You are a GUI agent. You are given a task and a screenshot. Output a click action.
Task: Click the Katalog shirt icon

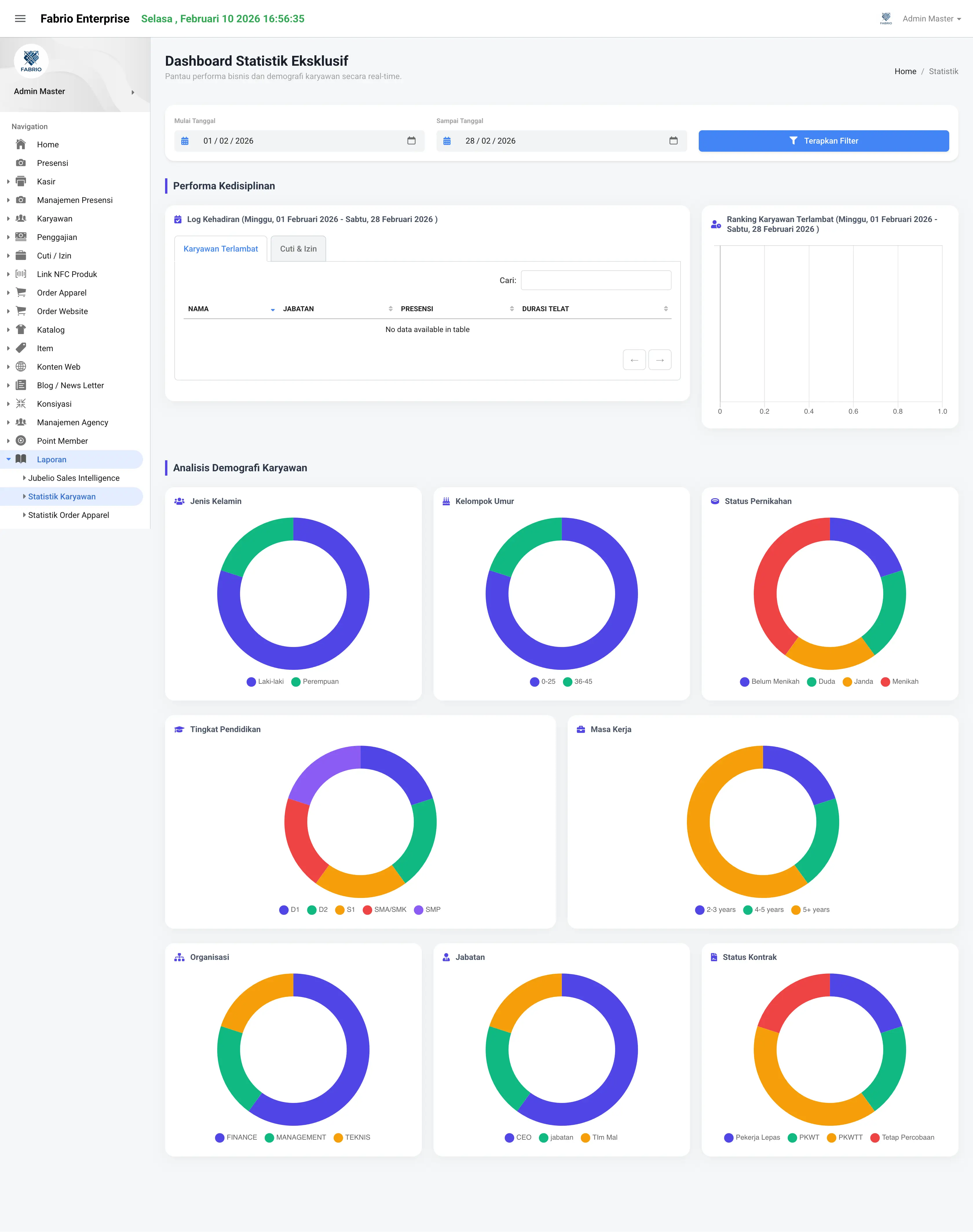(21, 330)
